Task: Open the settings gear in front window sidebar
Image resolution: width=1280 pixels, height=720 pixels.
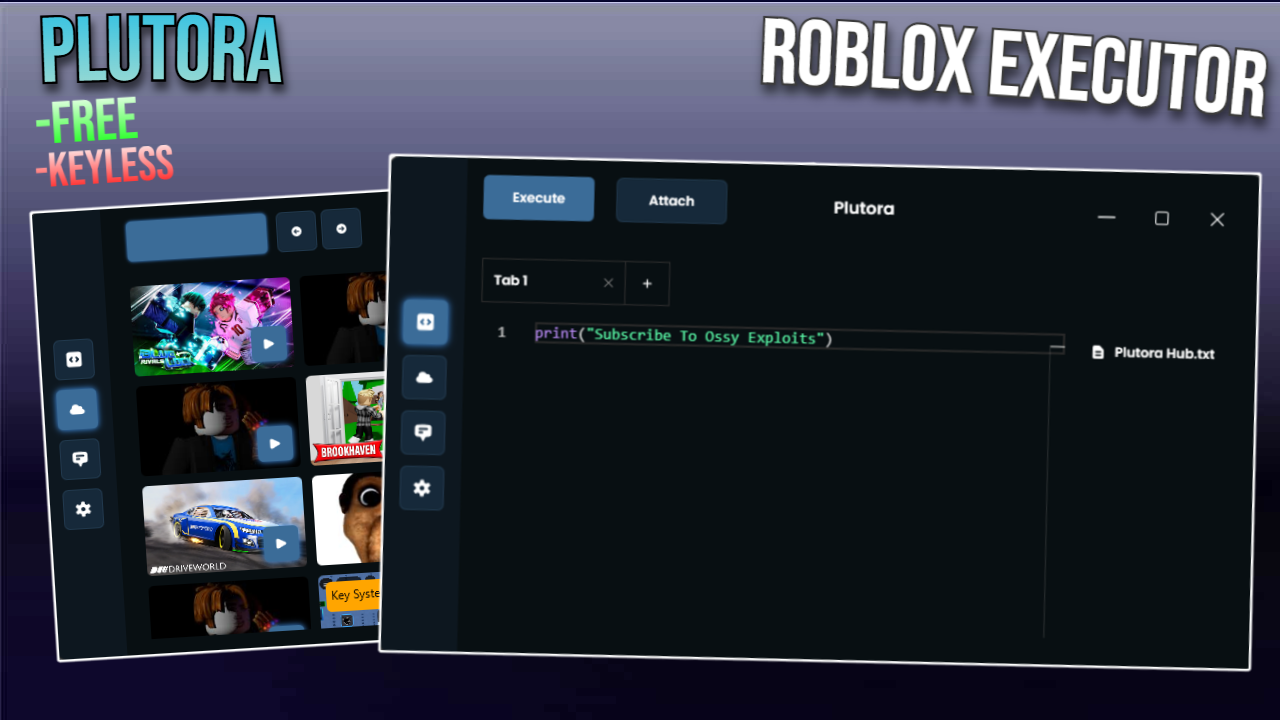Action: (x=422, y=488)
